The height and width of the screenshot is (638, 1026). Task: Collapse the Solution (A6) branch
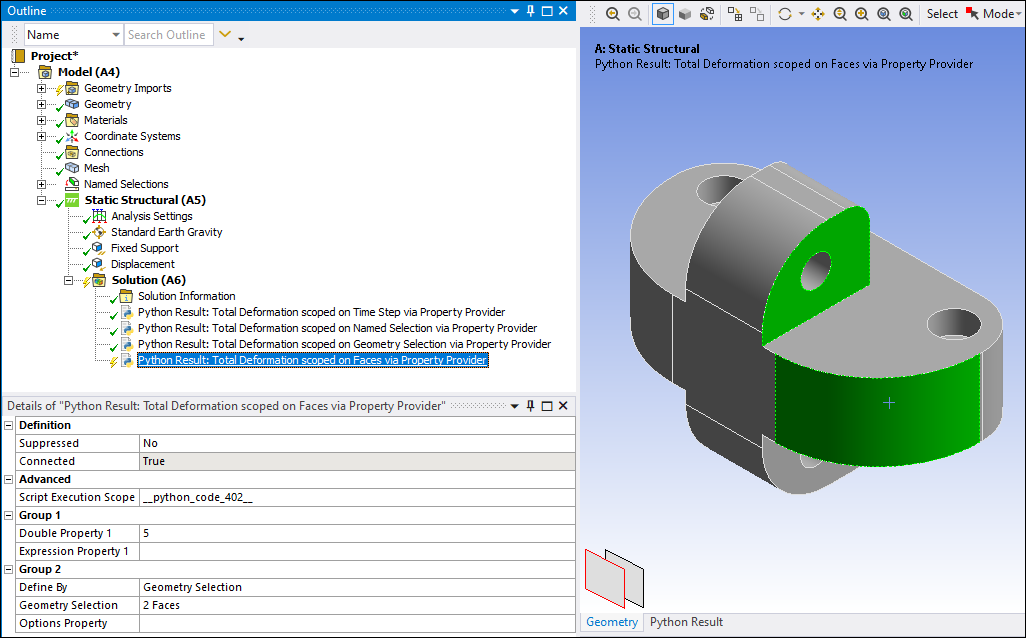click(68, 280)
